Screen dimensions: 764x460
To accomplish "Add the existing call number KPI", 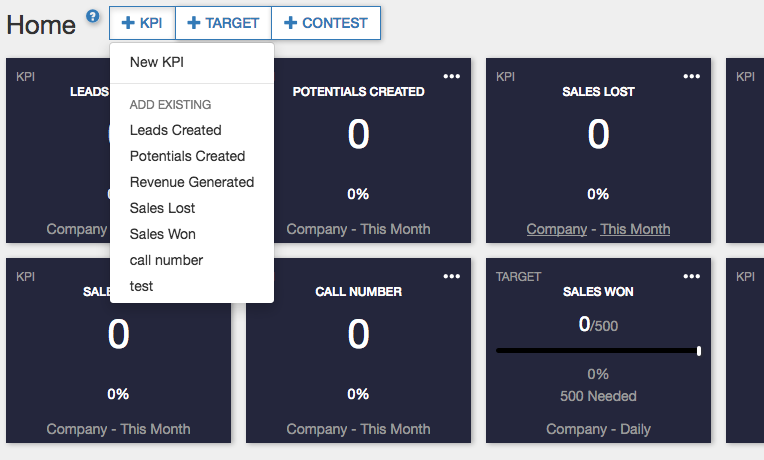I will tap(166, 260).
